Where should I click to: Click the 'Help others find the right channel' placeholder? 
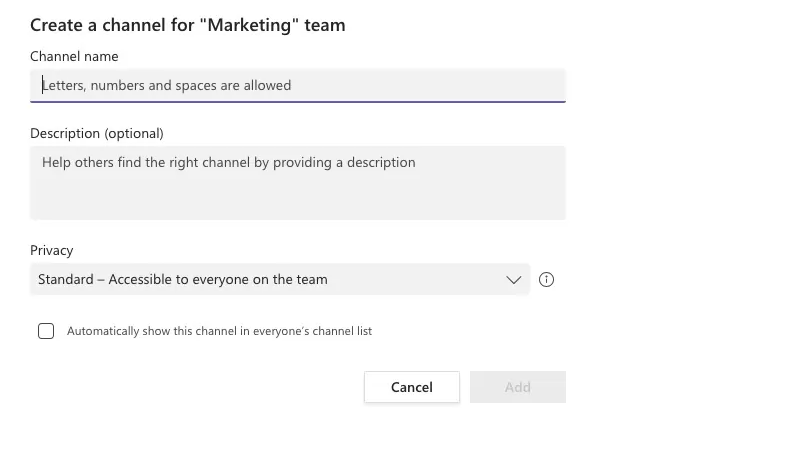pyautogui.click(x=228, y=162)
